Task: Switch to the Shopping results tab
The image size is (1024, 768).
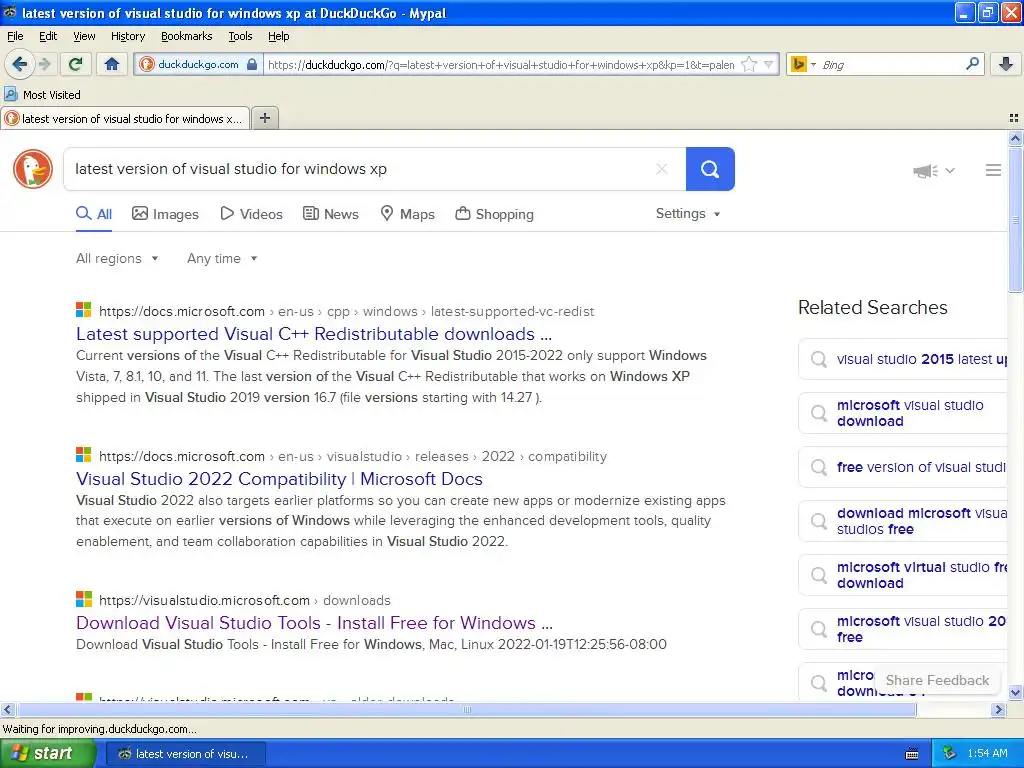Action: tap(494, 214)
